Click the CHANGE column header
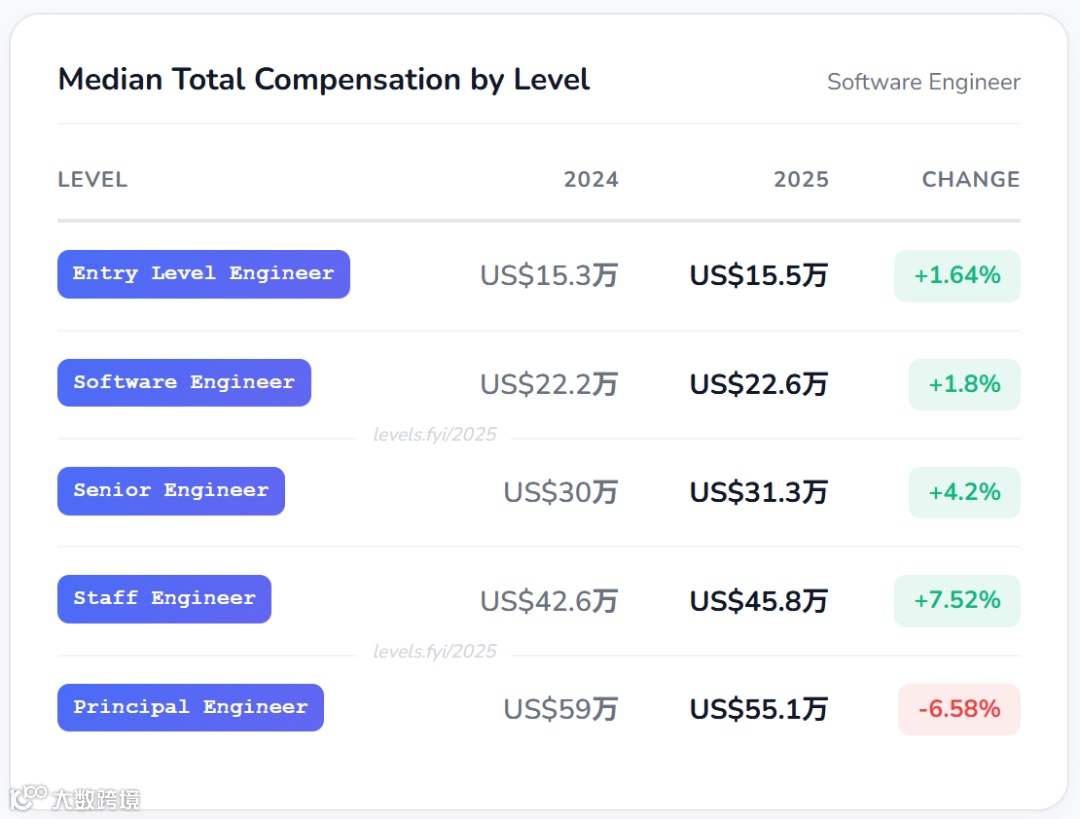 970,180
